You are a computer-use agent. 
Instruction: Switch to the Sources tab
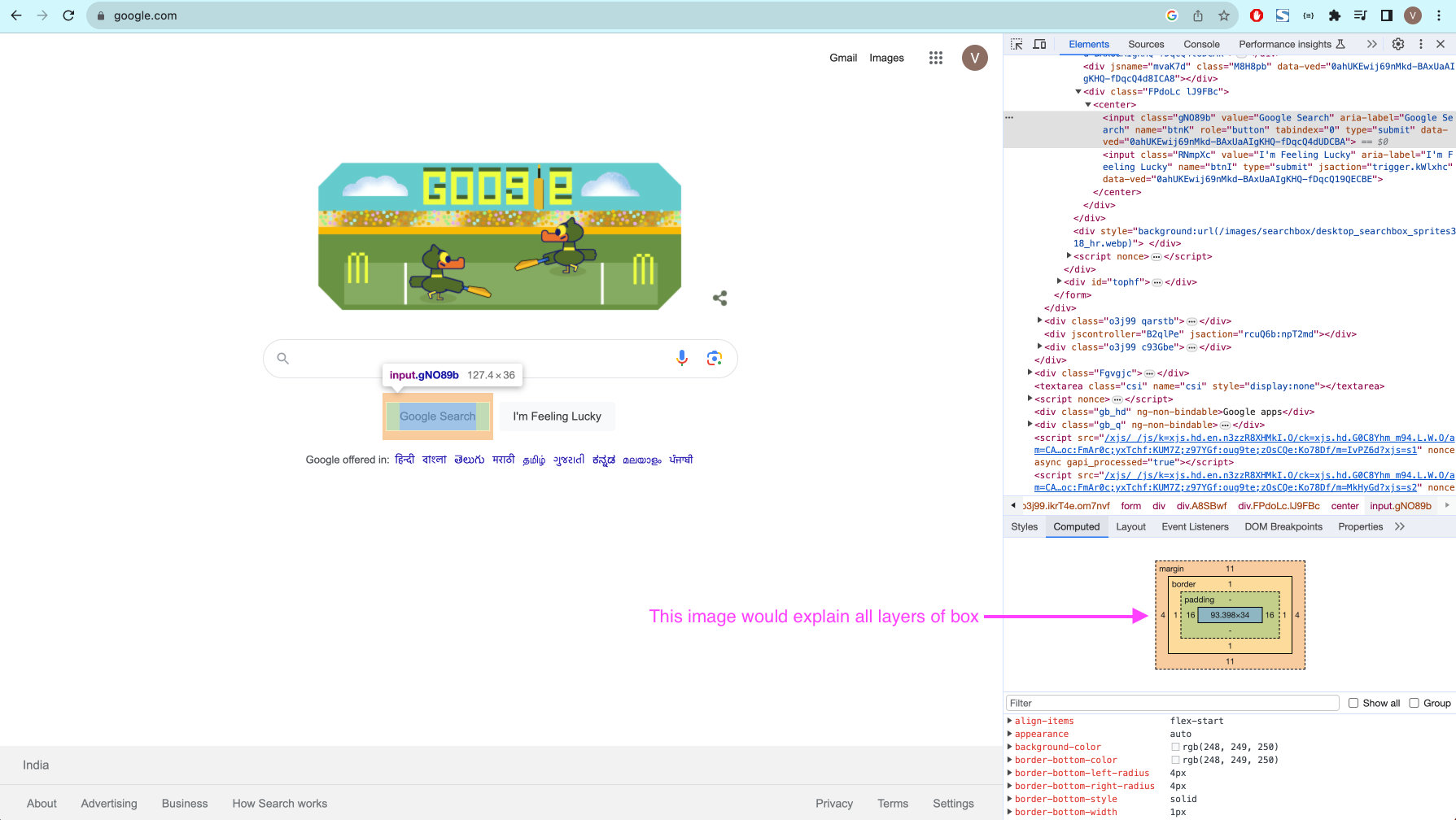tap(1146, 44)
